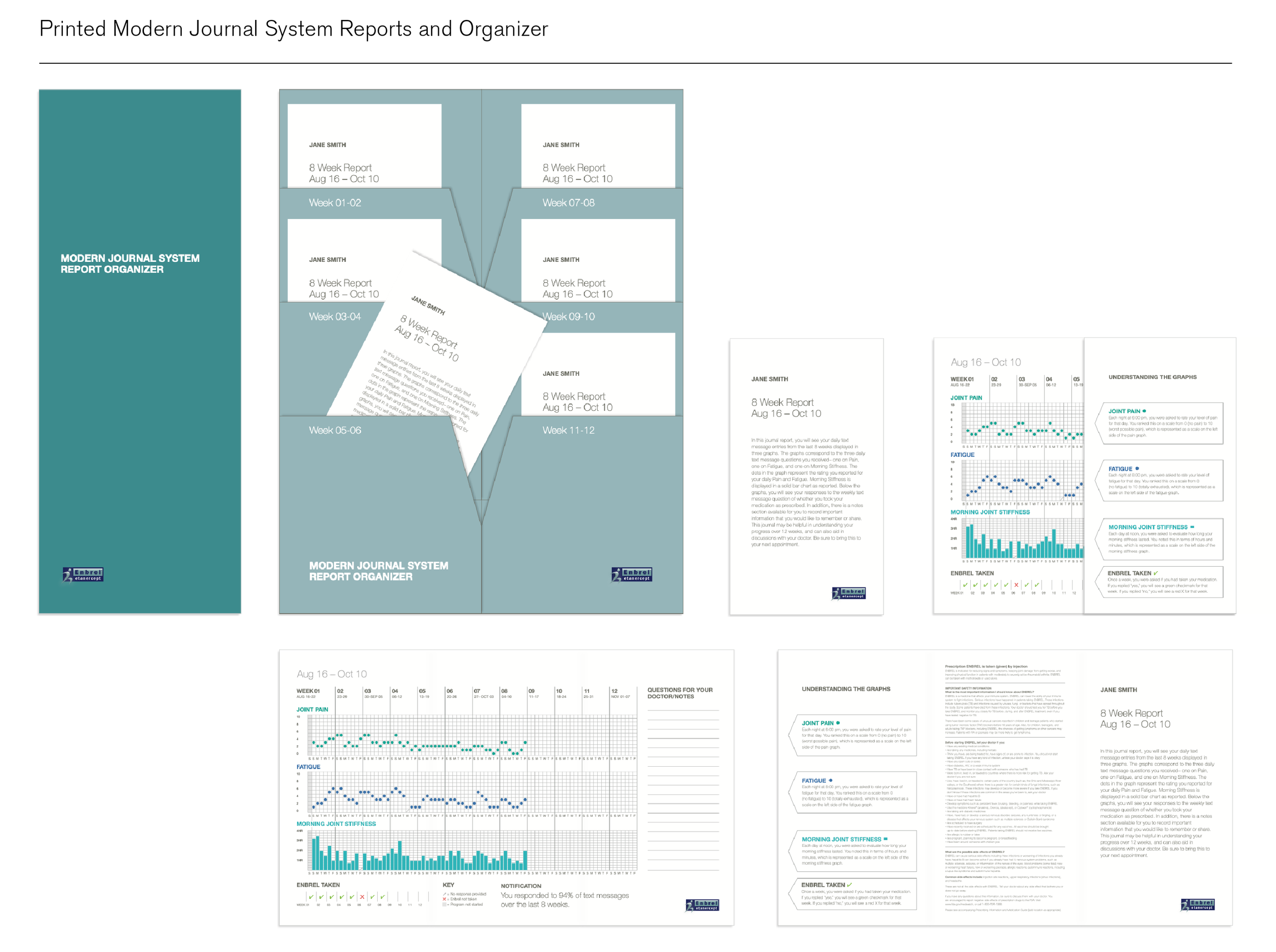Screen dimensions: 1276x952
Task: Select the 'Week 03-04' pocket label
Action: click(x=335, y=316)
